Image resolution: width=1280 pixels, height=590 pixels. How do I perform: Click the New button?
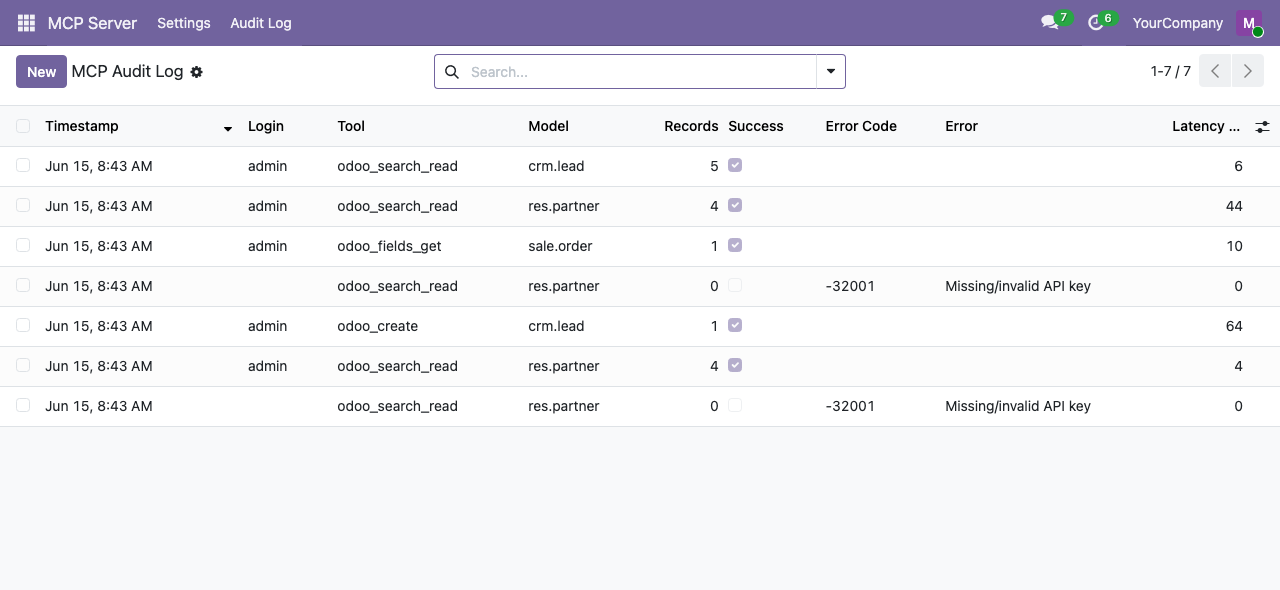(41, 72)
